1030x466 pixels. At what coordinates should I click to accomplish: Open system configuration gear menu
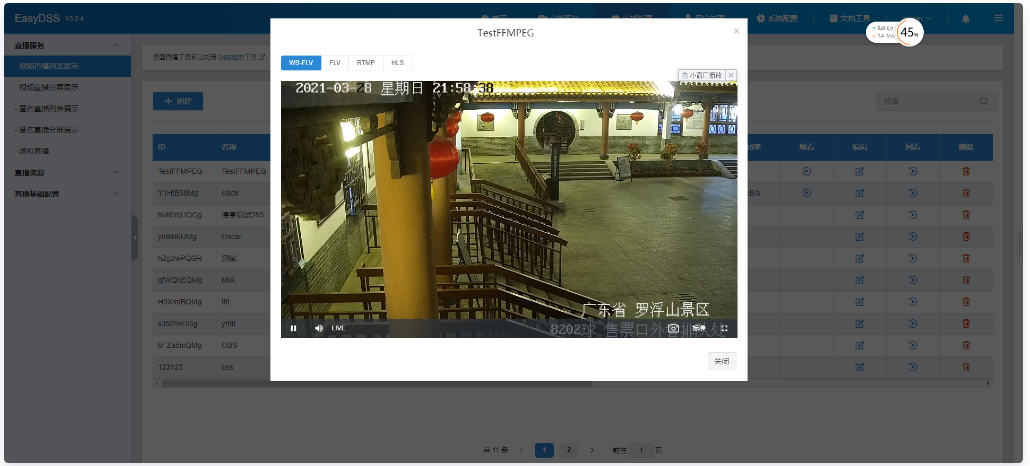pos(777,18)
